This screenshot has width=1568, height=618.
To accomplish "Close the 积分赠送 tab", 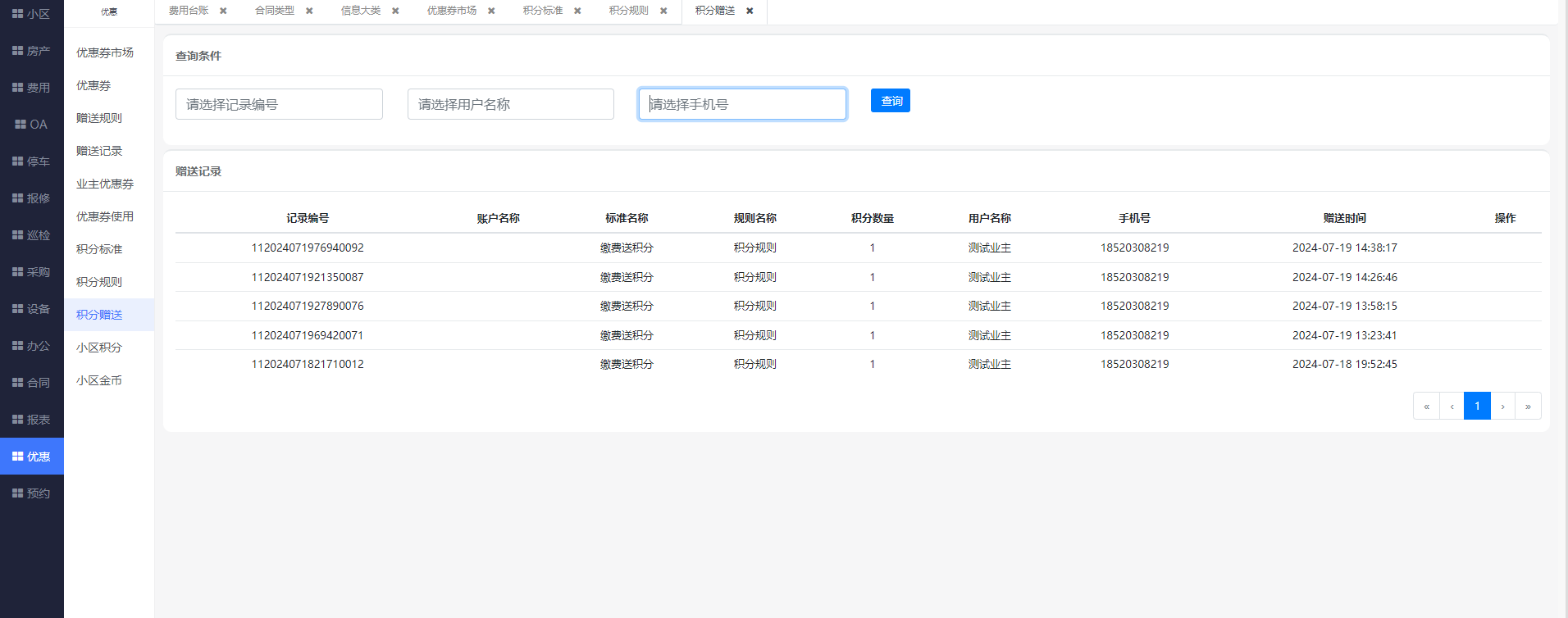I will coord(750,11).
